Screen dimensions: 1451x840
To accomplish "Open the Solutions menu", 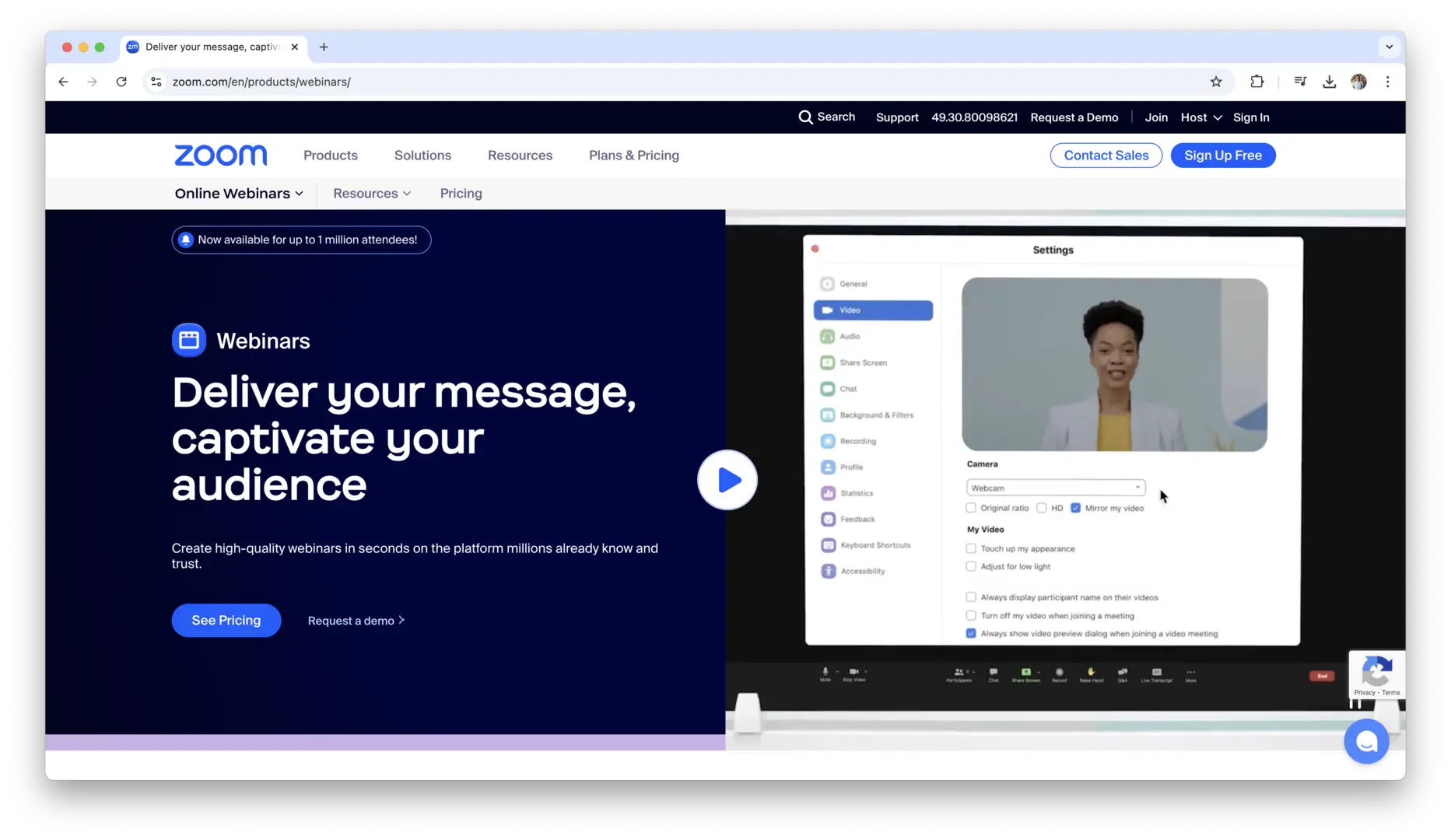I will click(422, 156).
